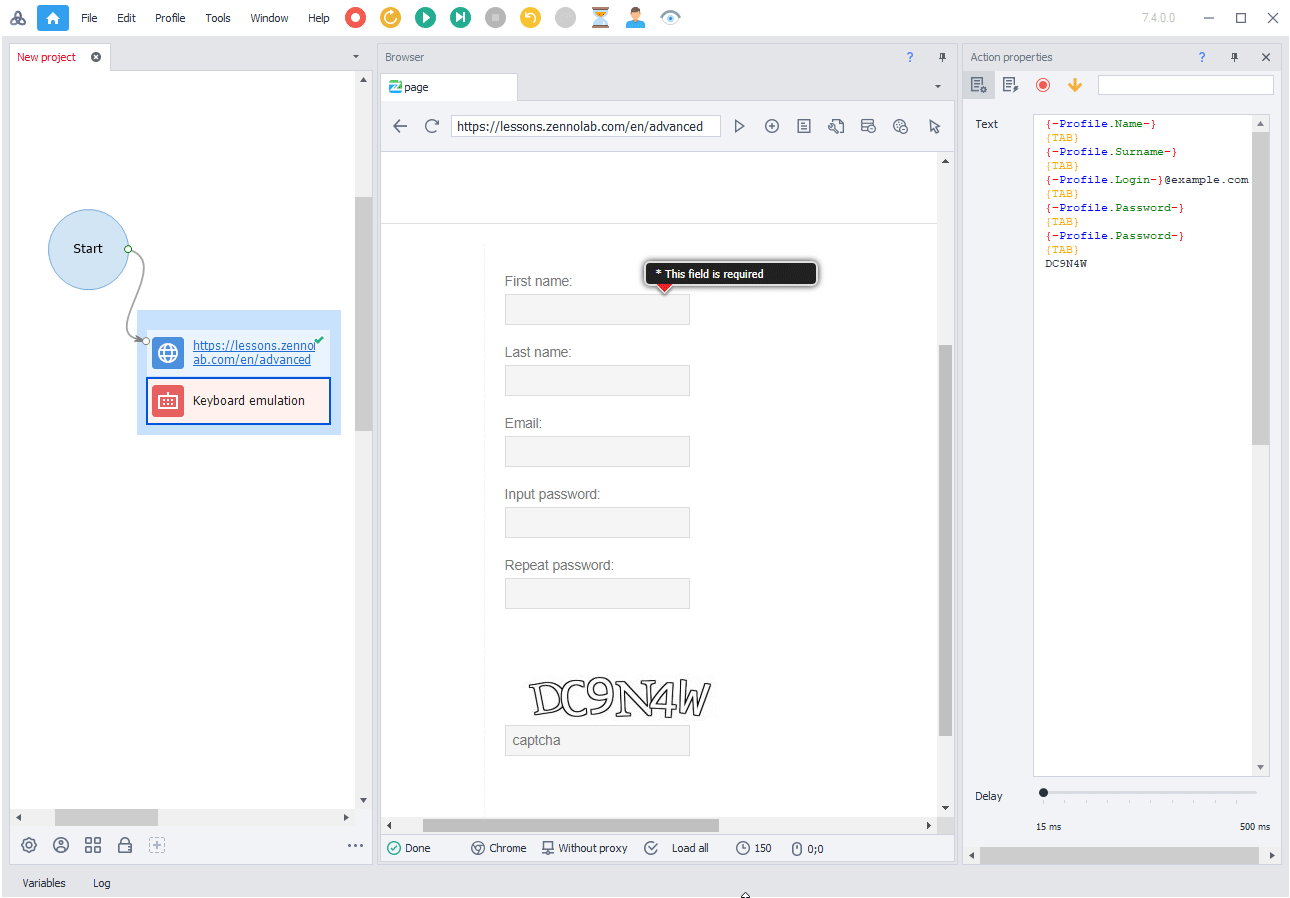Screen dimensions: 1290x898
Task: Expand the project tabs dropdown arrow
Action: (x=356, y=57)
